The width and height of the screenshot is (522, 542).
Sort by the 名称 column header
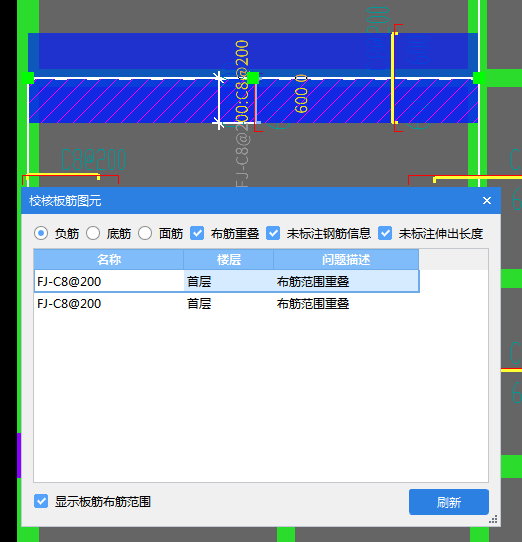click(x=109, y=259)
